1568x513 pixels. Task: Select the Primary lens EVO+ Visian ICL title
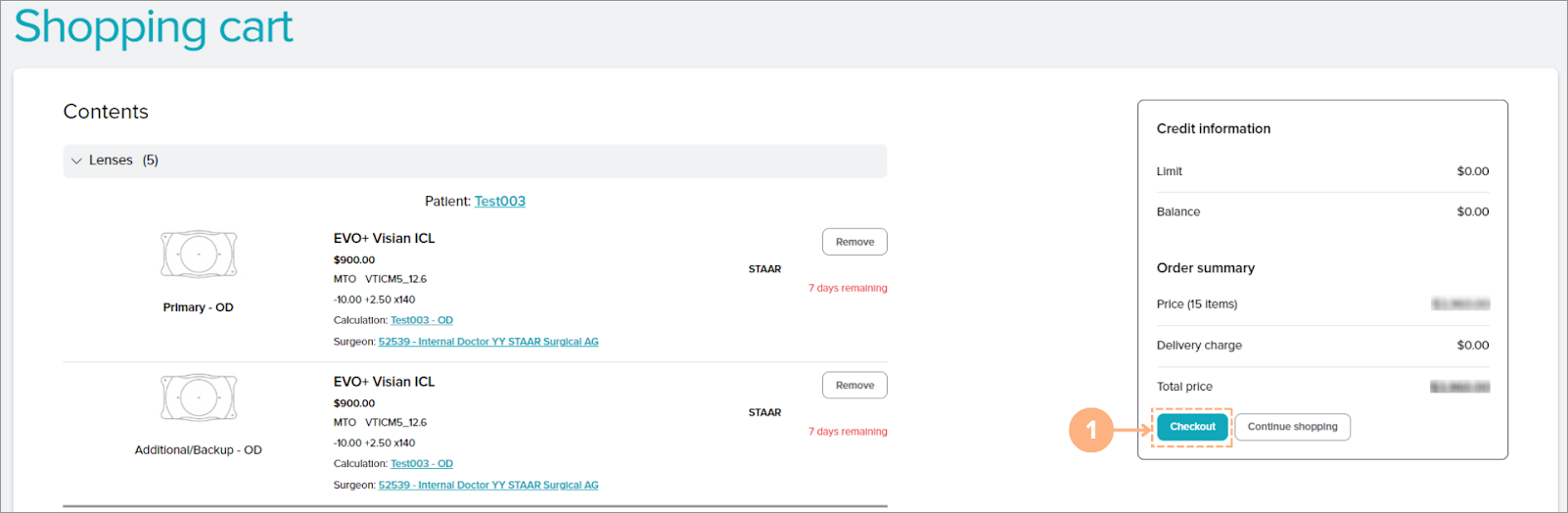384,239
